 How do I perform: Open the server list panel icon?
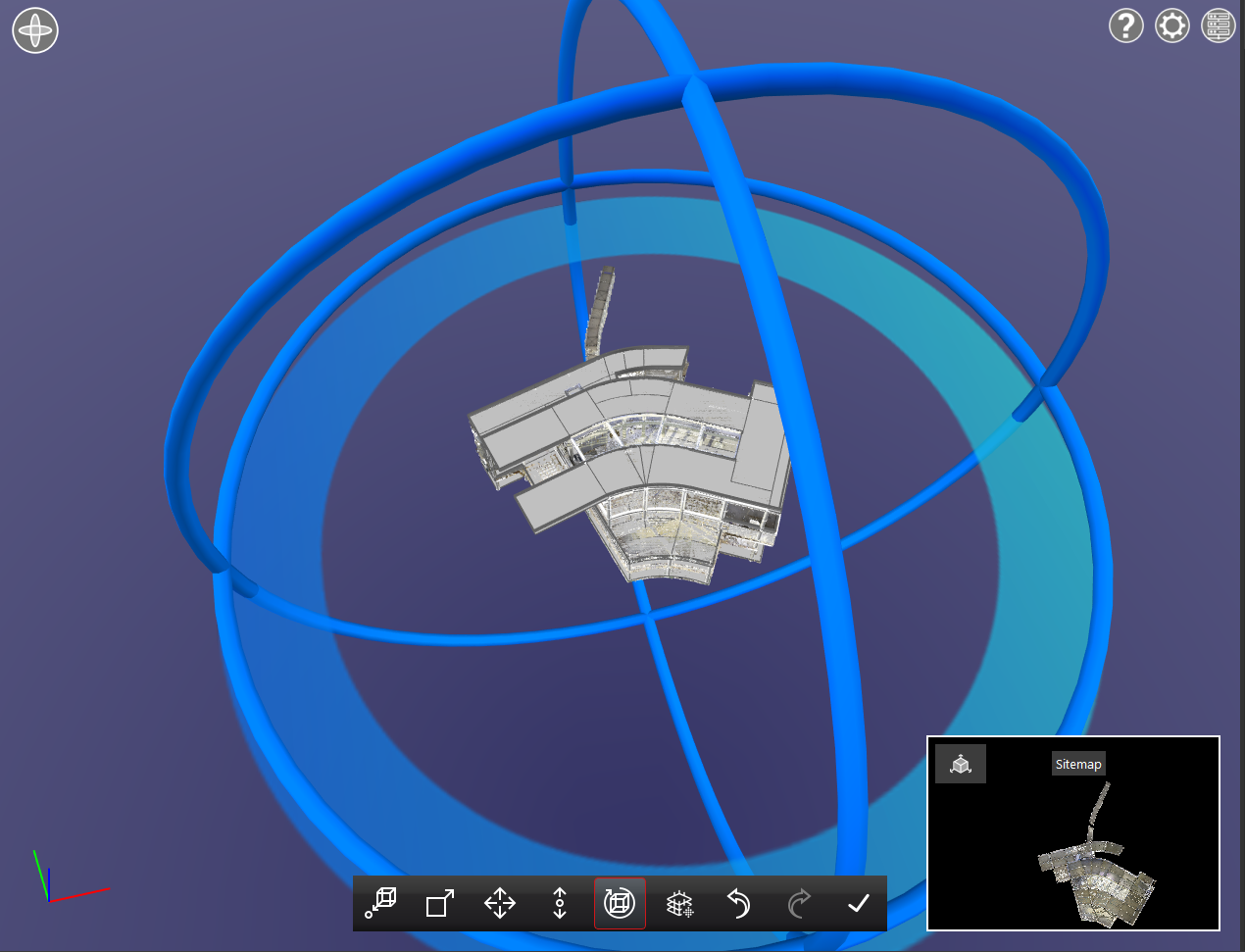[1218, 25]
